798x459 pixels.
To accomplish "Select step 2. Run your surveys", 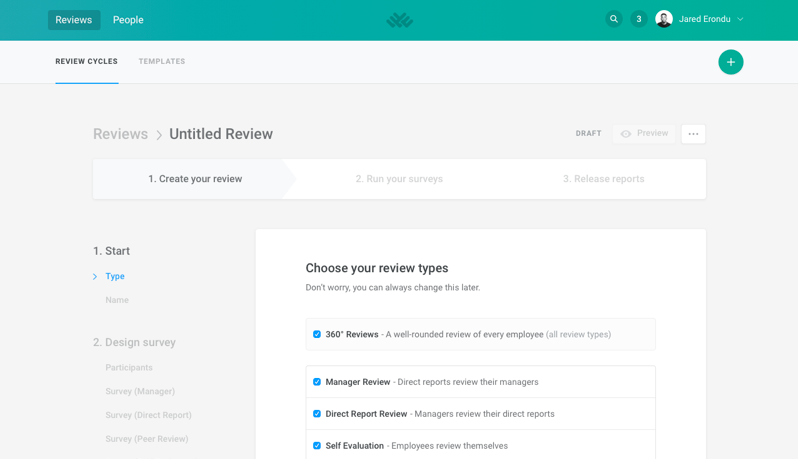I will click(399, 179).
